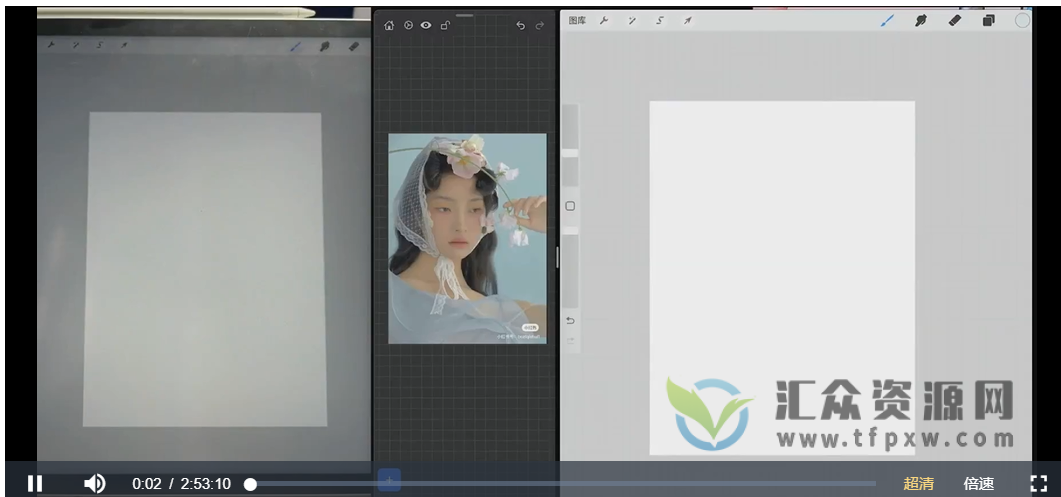Click redo arrow in the reference window
1061x497 pixels.
coord(539,26)
